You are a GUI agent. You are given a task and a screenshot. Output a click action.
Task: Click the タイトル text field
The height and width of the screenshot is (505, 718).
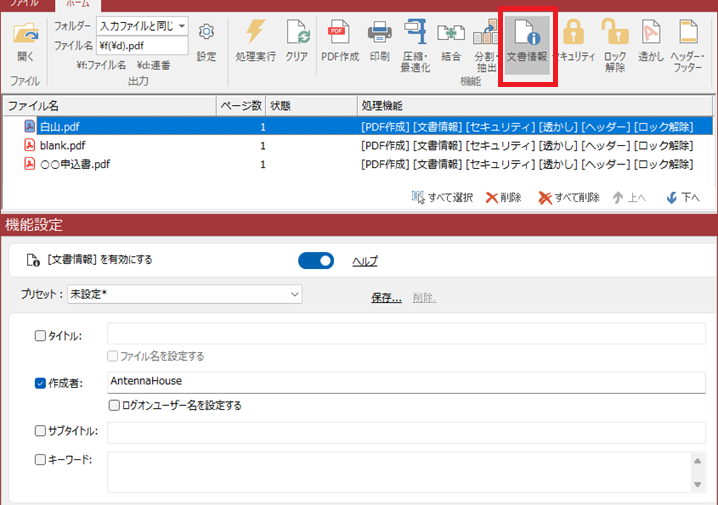406,334
